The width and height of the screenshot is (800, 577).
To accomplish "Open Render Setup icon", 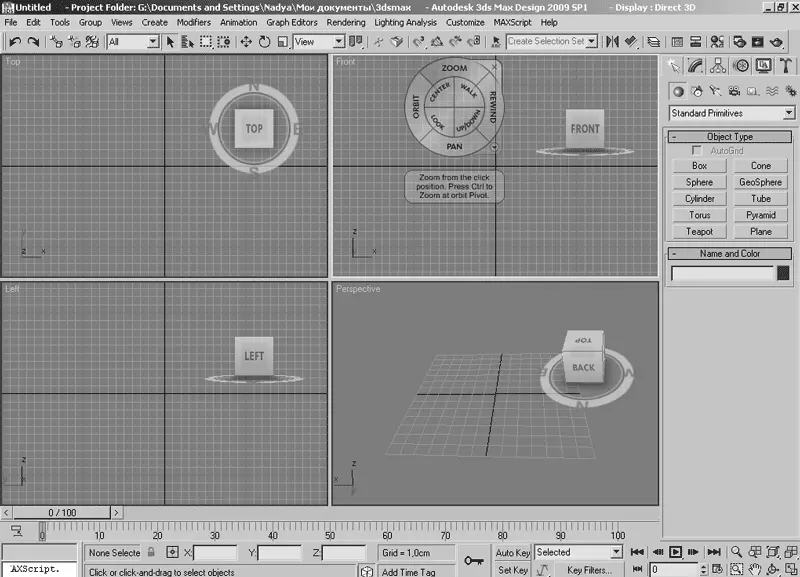I will (740, 42).
